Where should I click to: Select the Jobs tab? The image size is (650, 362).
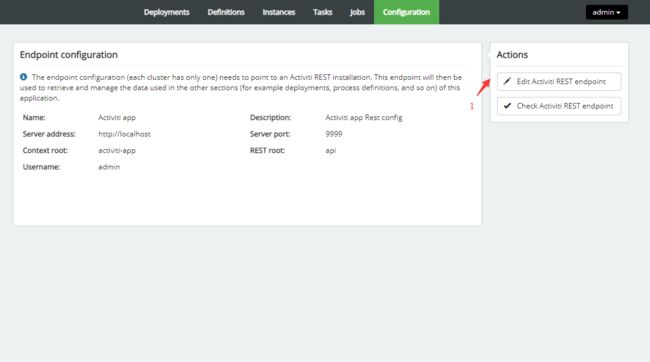point(357,12)
